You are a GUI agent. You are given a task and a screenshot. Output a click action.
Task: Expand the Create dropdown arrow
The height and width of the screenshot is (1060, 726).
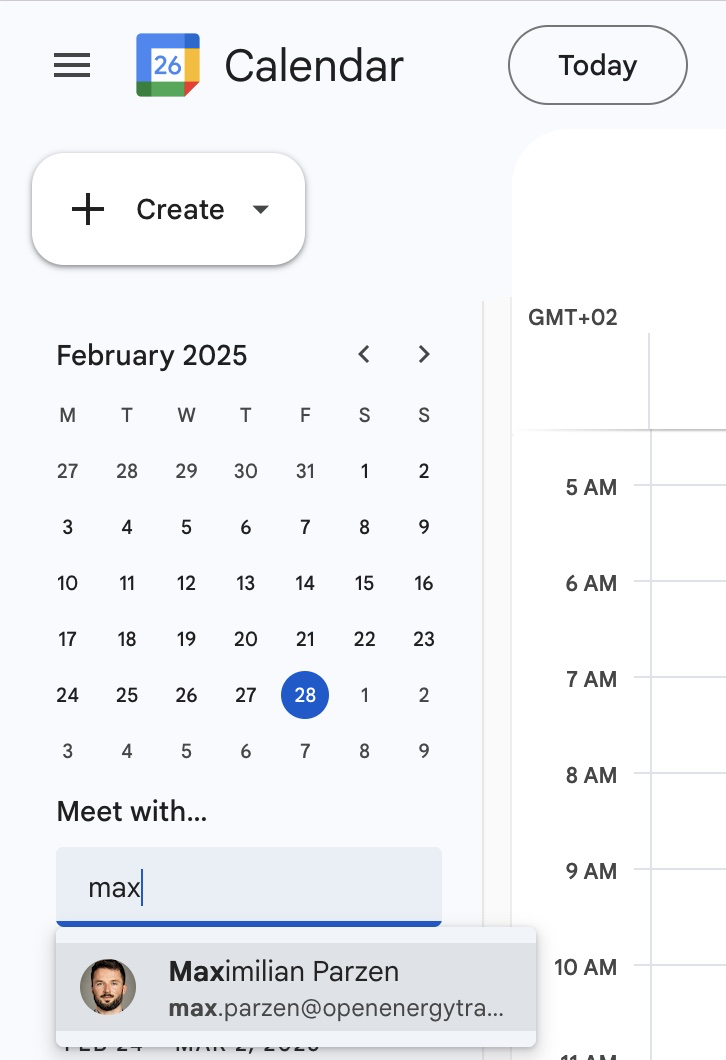click(261, 210)
